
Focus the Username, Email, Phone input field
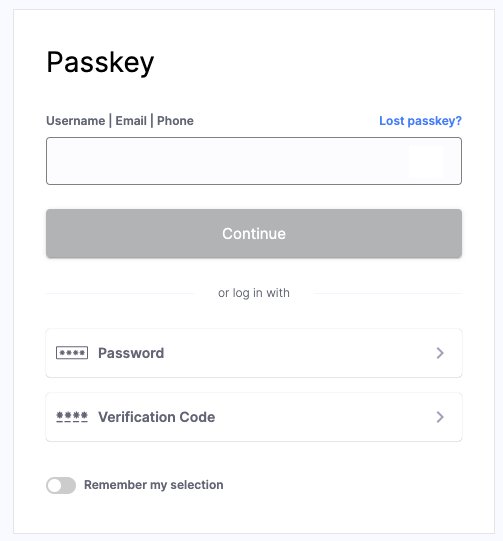pos(254,161)
